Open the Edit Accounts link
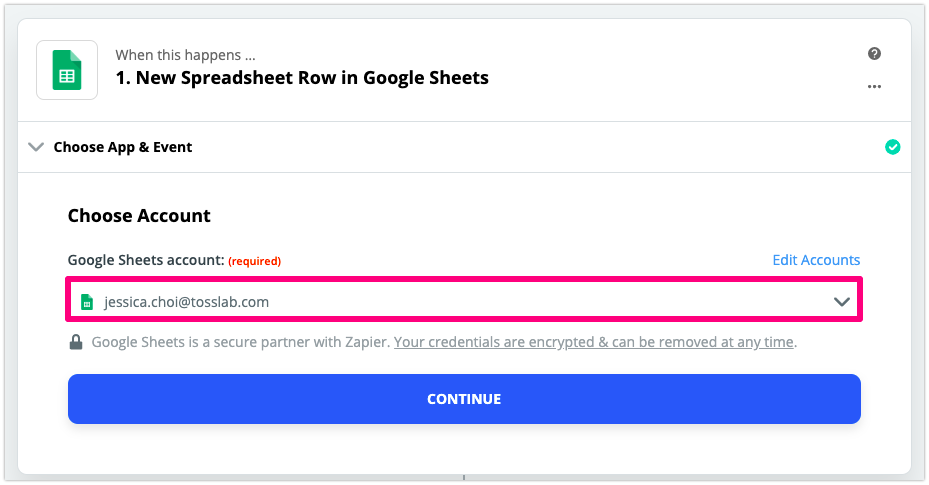 click(x=816, y=260)
